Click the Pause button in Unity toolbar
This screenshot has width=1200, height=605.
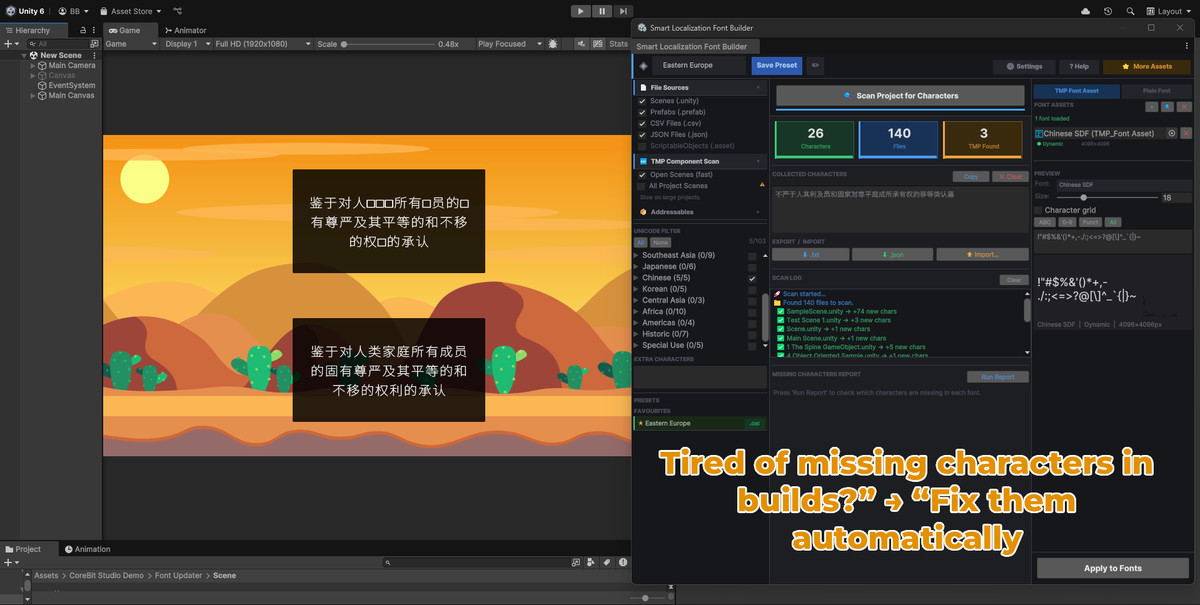602,10
